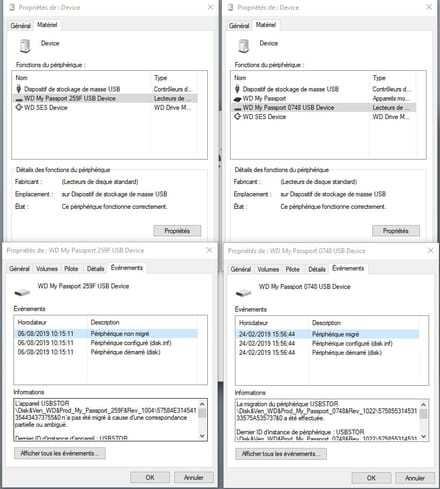Click the large drive icon beside WD My Passport 259F
Screen dimensions: 440x489
[22, 292]
